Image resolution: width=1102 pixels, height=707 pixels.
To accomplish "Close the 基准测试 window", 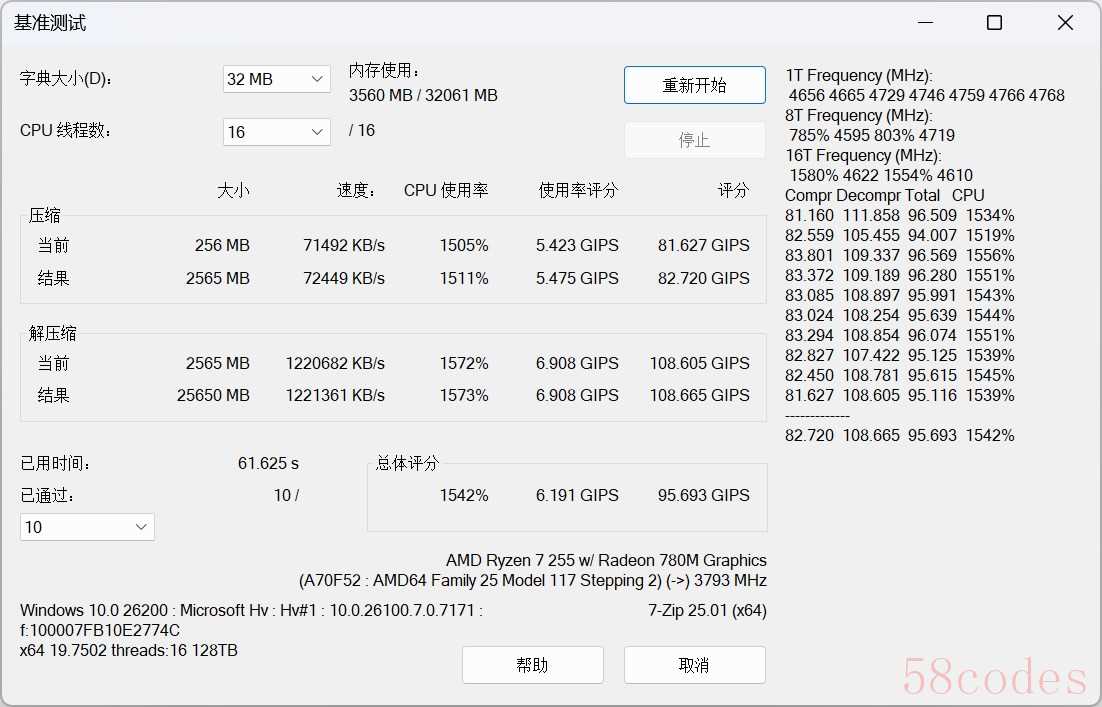I will point(1065,22).
